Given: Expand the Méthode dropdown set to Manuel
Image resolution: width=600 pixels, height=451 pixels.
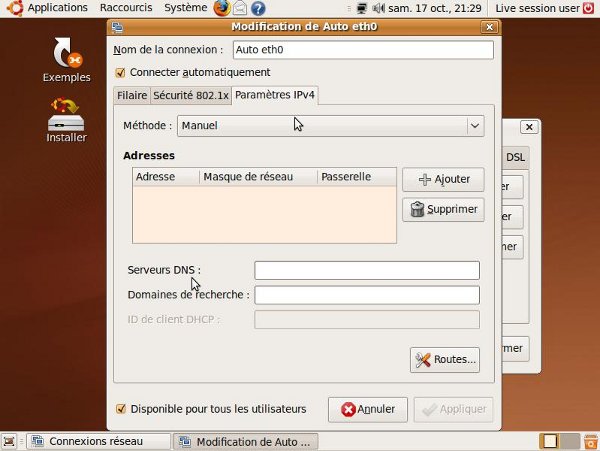Looking at the screenshot, I should coord(330,126).
